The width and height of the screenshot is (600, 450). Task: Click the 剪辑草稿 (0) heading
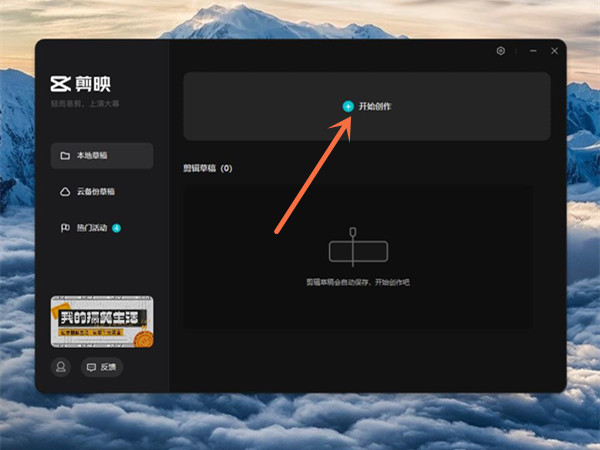[x=207, y=168]
